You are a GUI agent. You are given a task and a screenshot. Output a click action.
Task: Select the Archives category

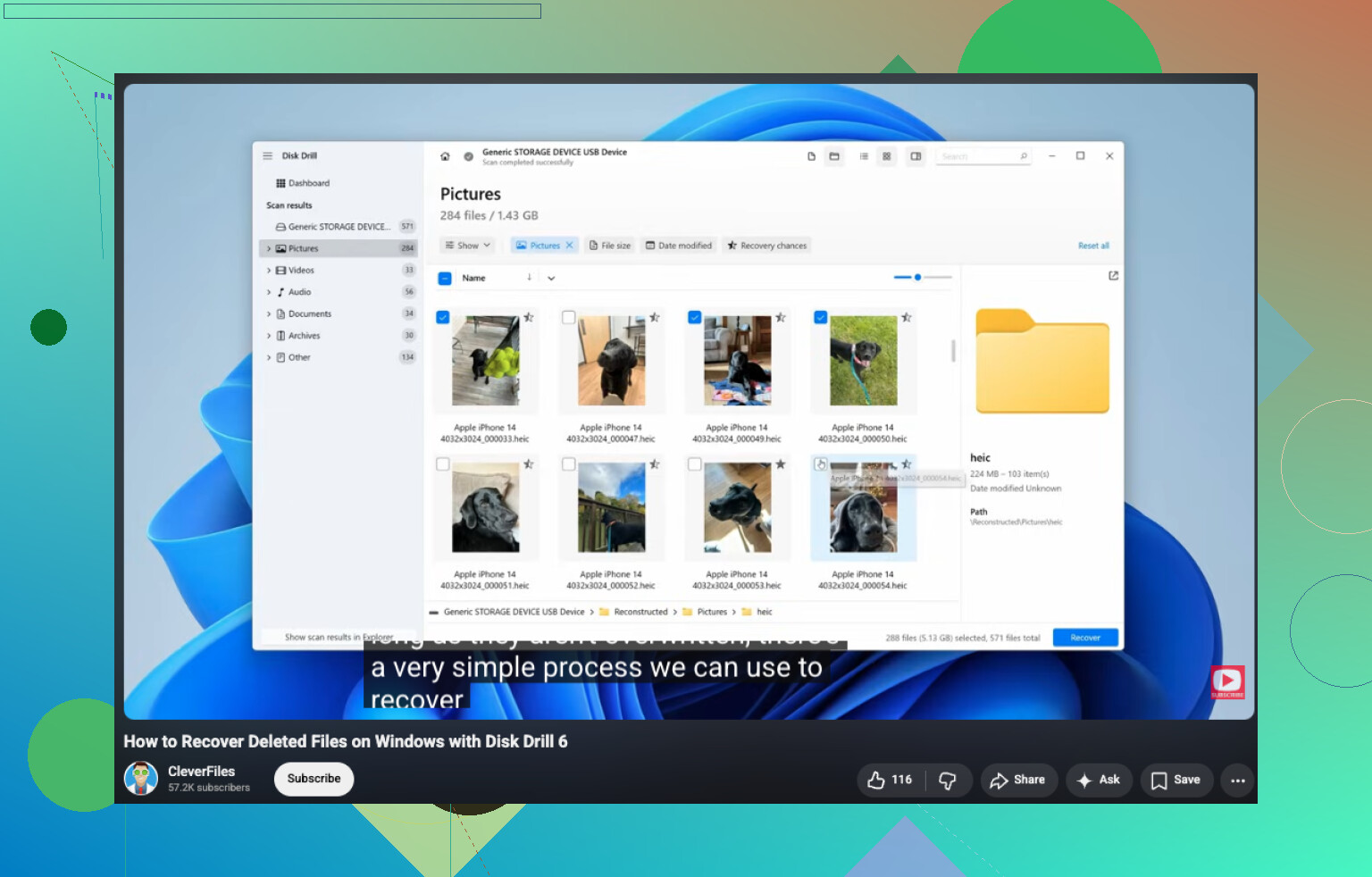(339, 336)
